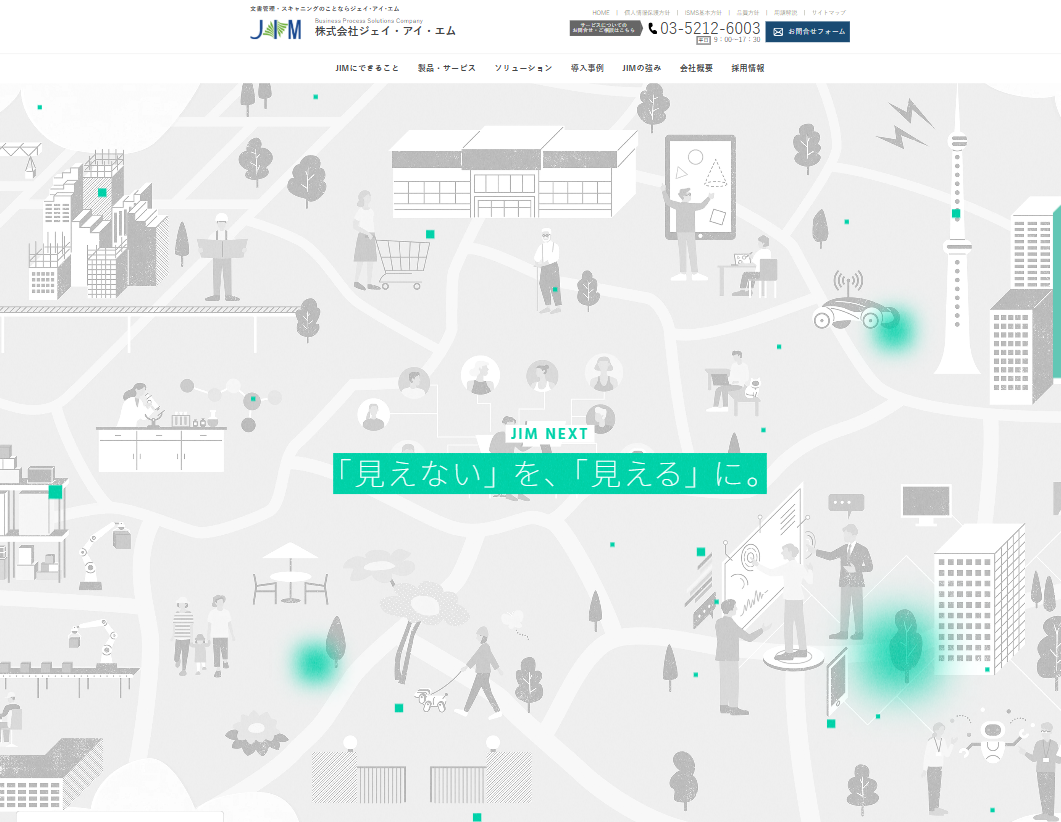Open the お問合せフォーム contact button

[x=807, y=32]
